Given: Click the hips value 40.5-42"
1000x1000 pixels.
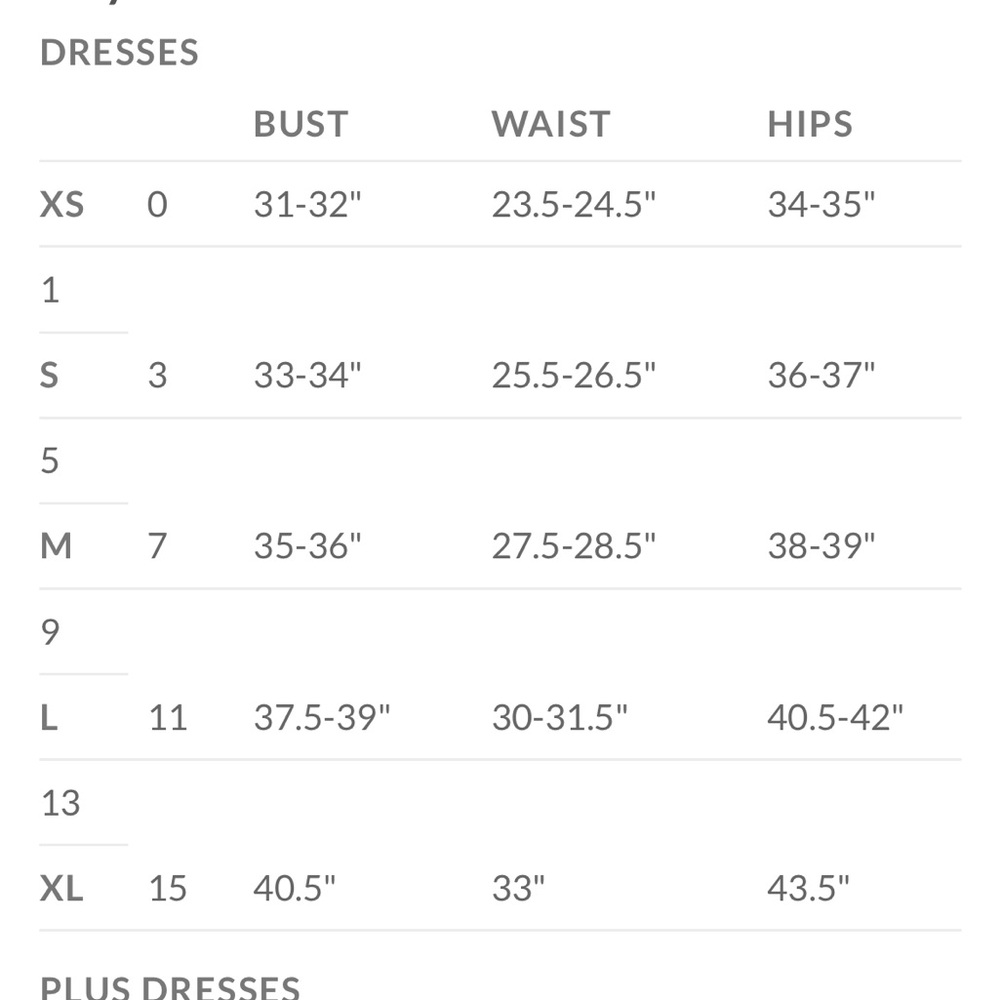Looking at the screenshot, I should pos(835,717).
